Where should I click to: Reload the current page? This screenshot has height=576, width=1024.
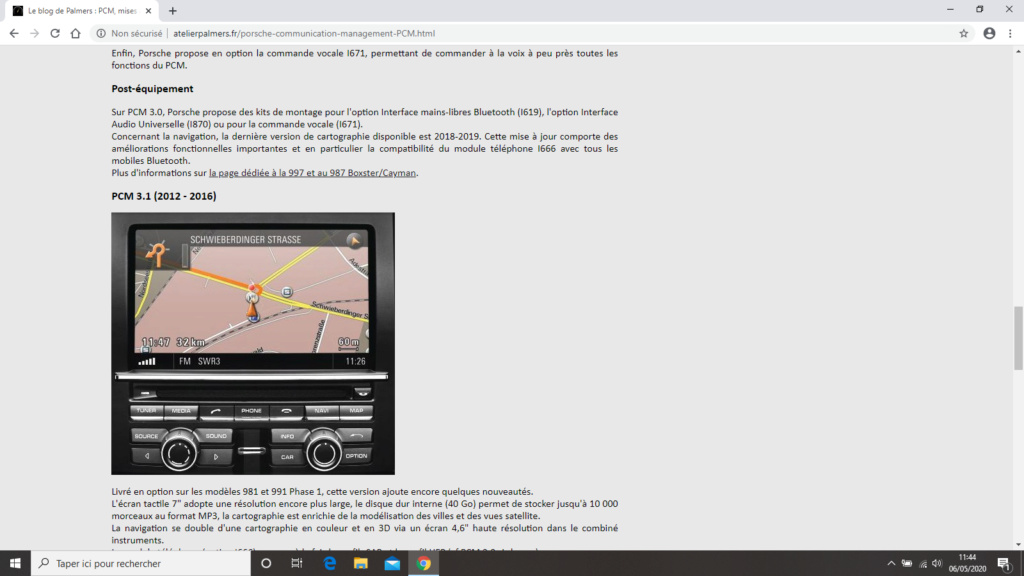click(x=55, y=33)
